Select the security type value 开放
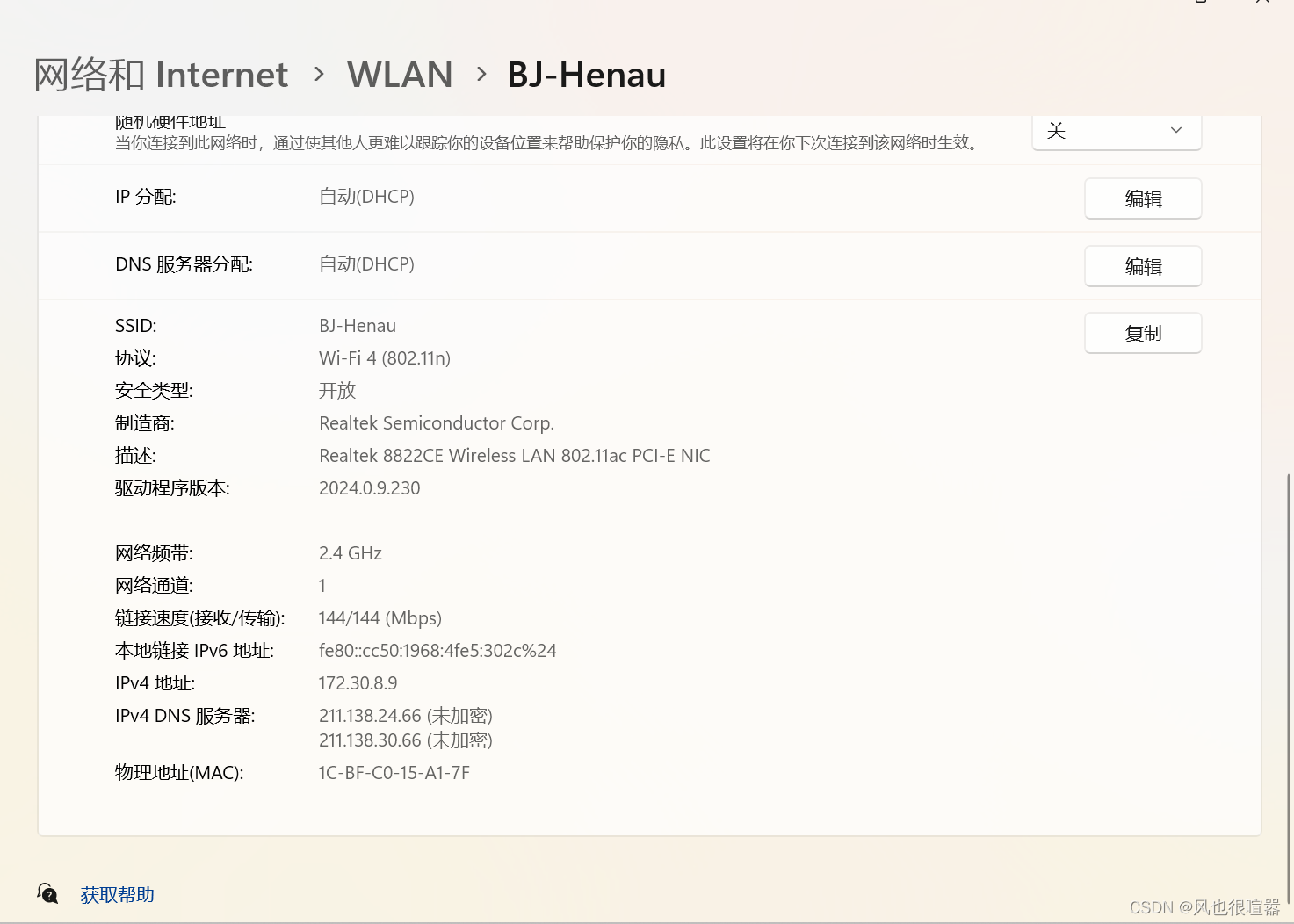 (x=337, y=390)
